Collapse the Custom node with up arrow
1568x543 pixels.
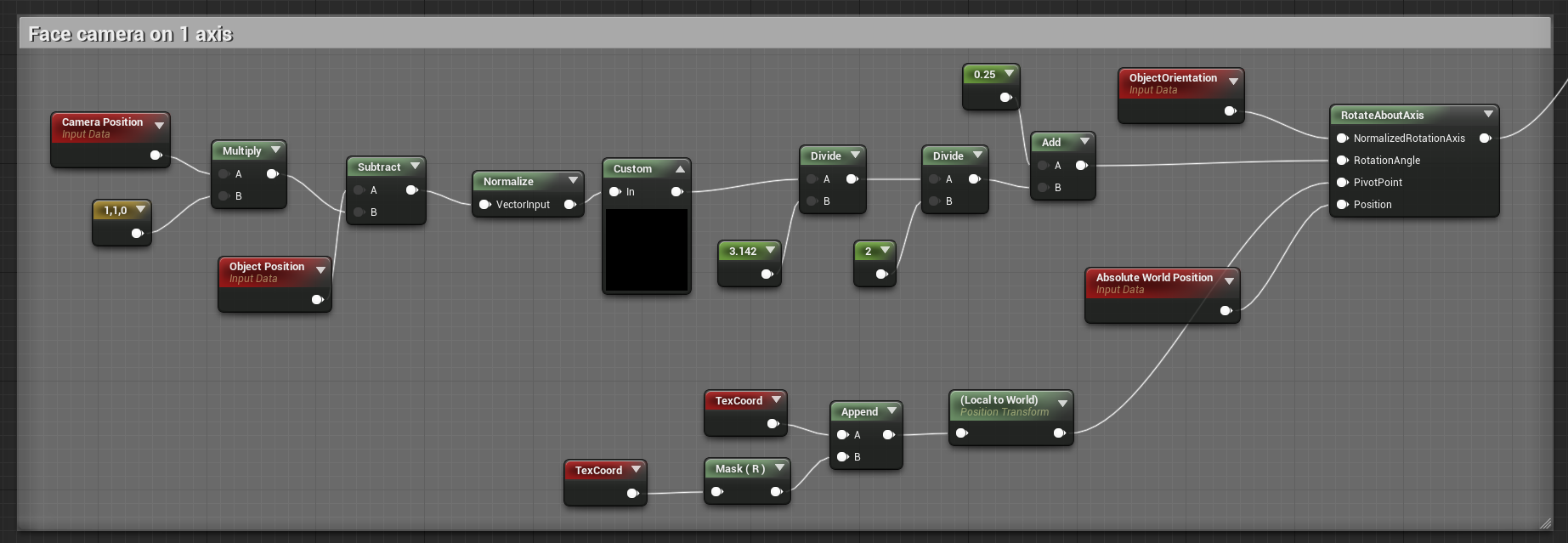(680, 169)
